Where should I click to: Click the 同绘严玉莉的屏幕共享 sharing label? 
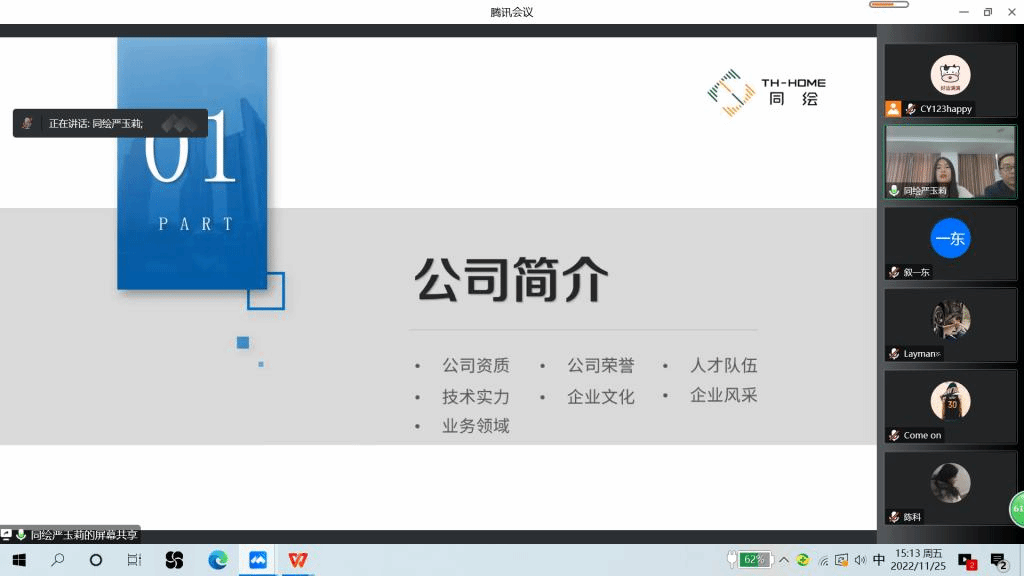[82, 535]
